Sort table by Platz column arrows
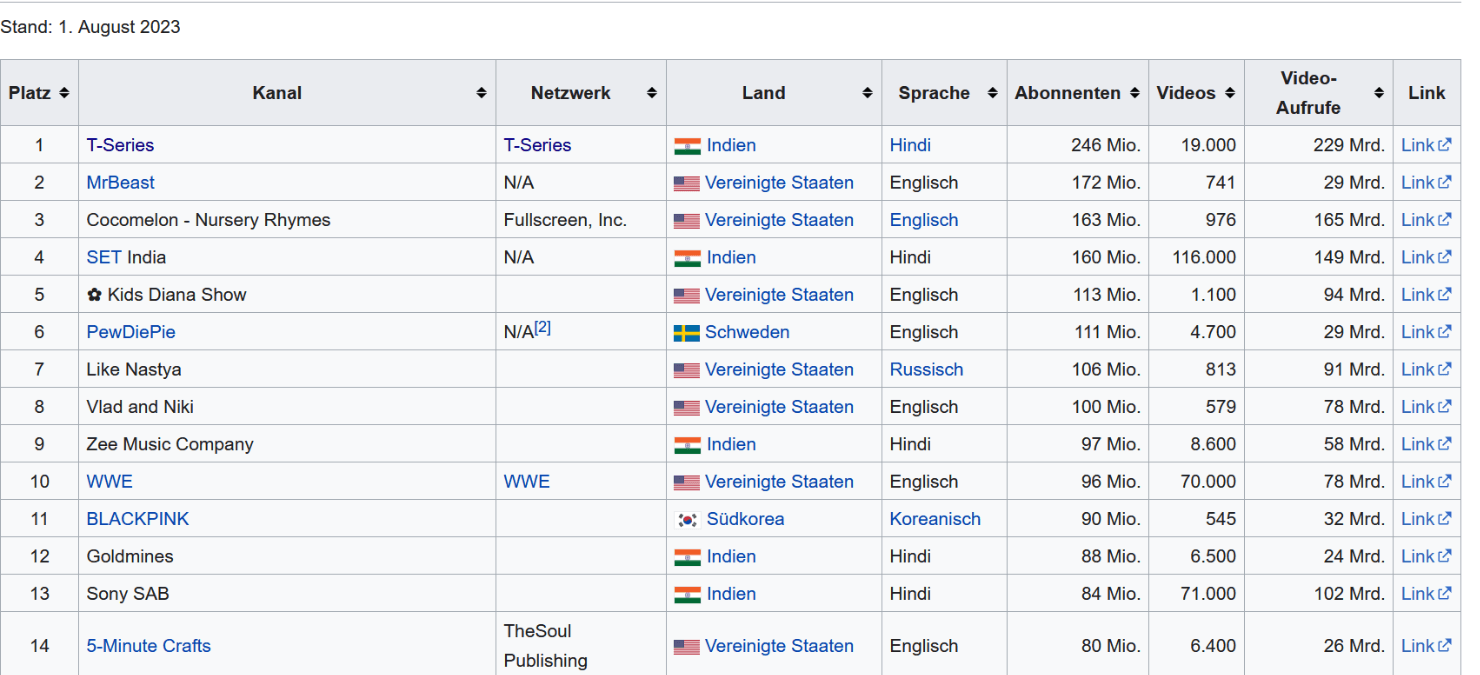Screen dimensions: 1480x675 coord(64,93)
